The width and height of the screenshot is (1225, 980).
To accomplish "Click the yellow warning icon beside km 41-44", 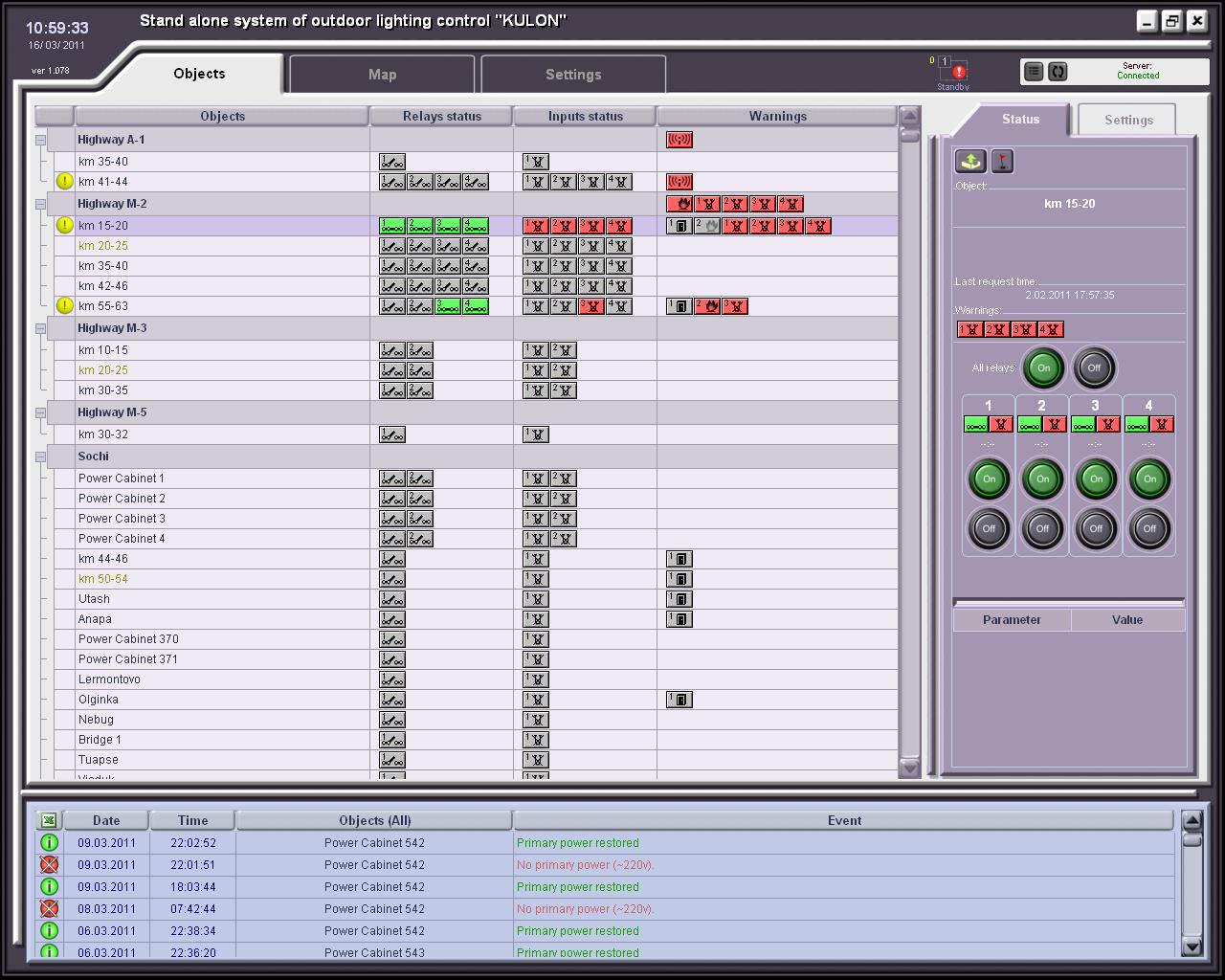I will pyautogui.click(x=64, y=181).
